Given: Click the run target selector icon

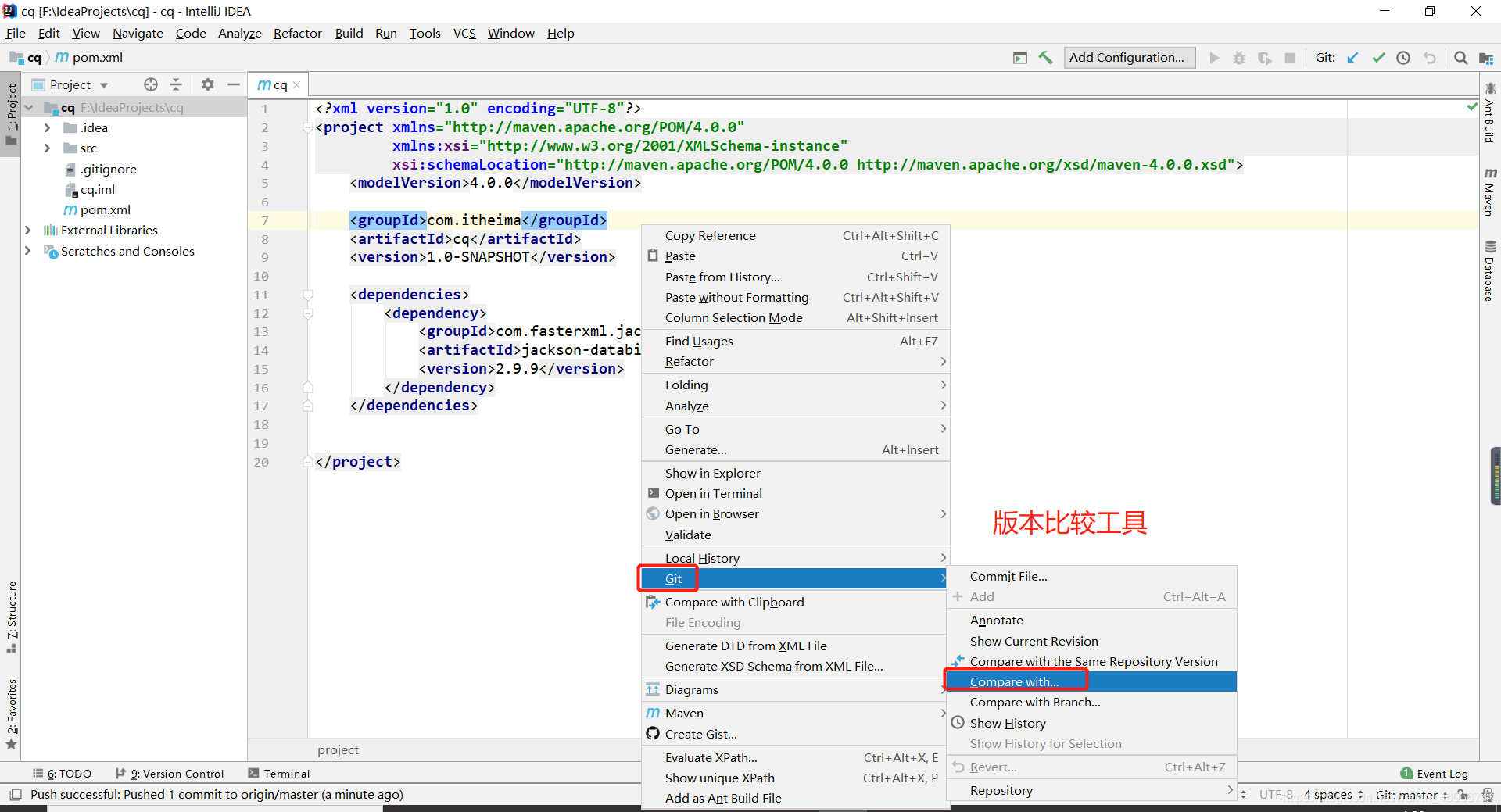Looking at the screenshot, I should pos(1020,58).
